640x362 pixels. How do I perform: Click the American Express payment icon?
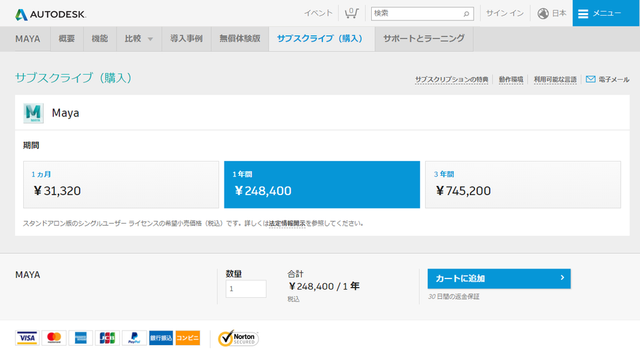81,338
